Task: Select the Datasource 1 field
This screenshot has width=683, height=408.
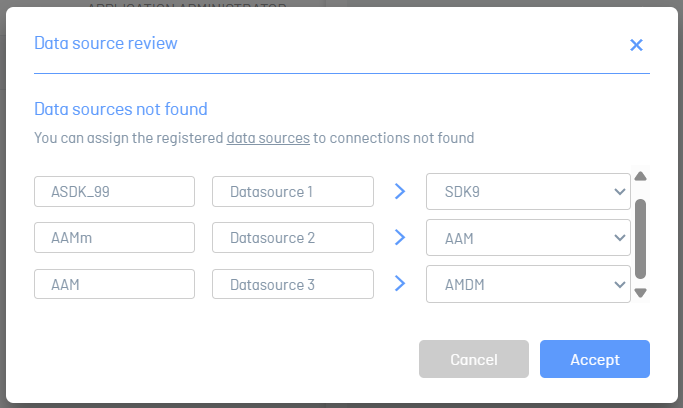Action: (x=293, y=192)
